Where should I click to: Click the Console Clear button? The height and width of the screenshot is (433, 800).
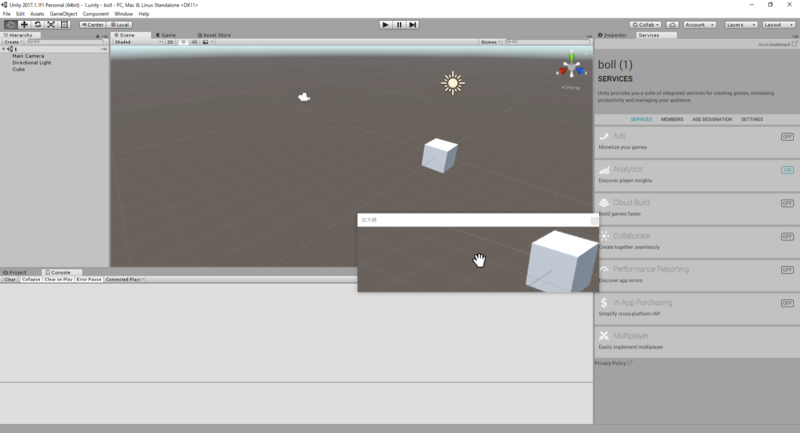(10, 279)
